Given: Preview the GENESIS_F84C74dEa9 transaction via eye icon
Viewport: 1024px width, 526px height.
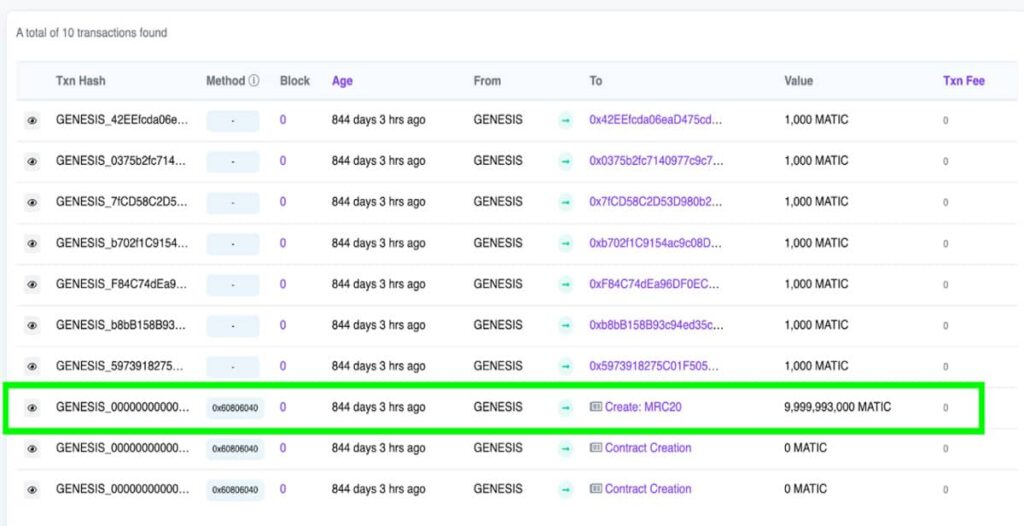Looking at the screenshot, I should [x=32, y=285].
